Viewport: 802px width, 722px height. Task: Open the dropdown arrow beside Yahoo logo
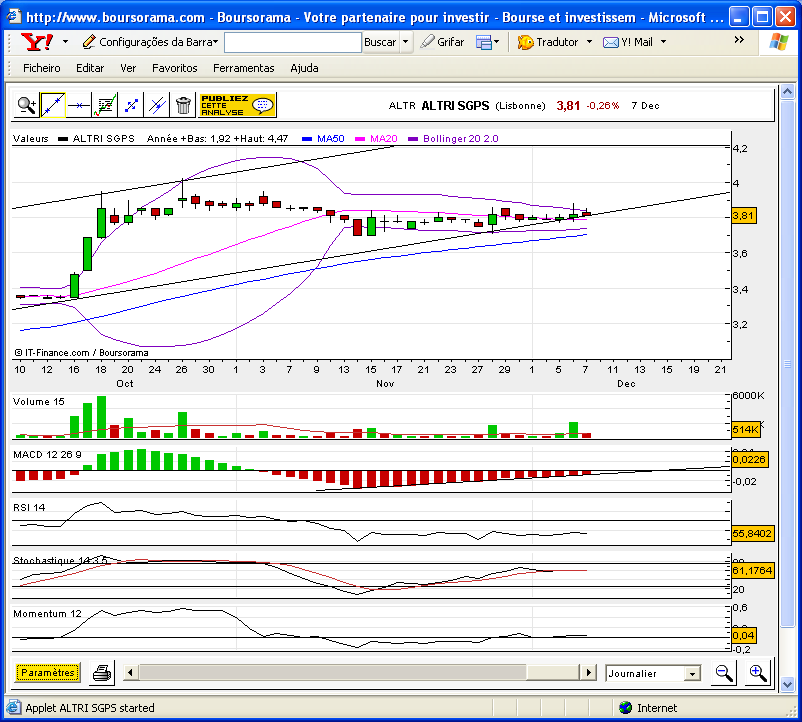pyautogui.click(x=65, y=41)
